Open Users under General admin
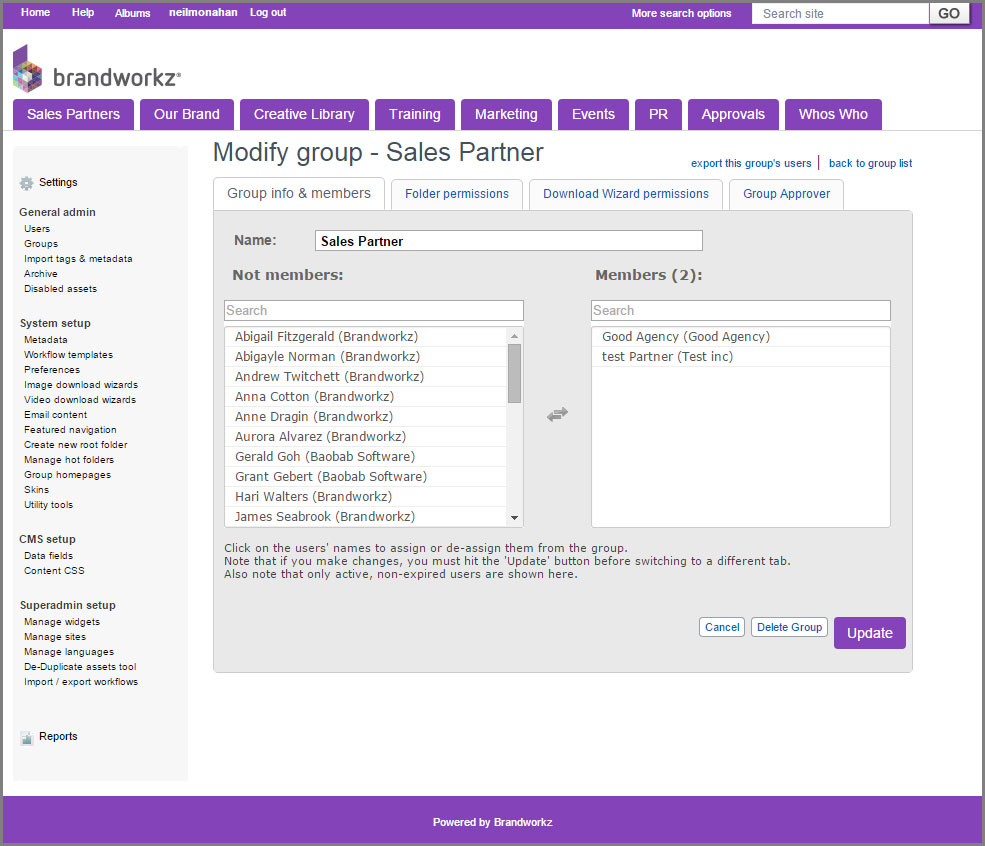The image size is (985, 846). click(x=37, y=229)
